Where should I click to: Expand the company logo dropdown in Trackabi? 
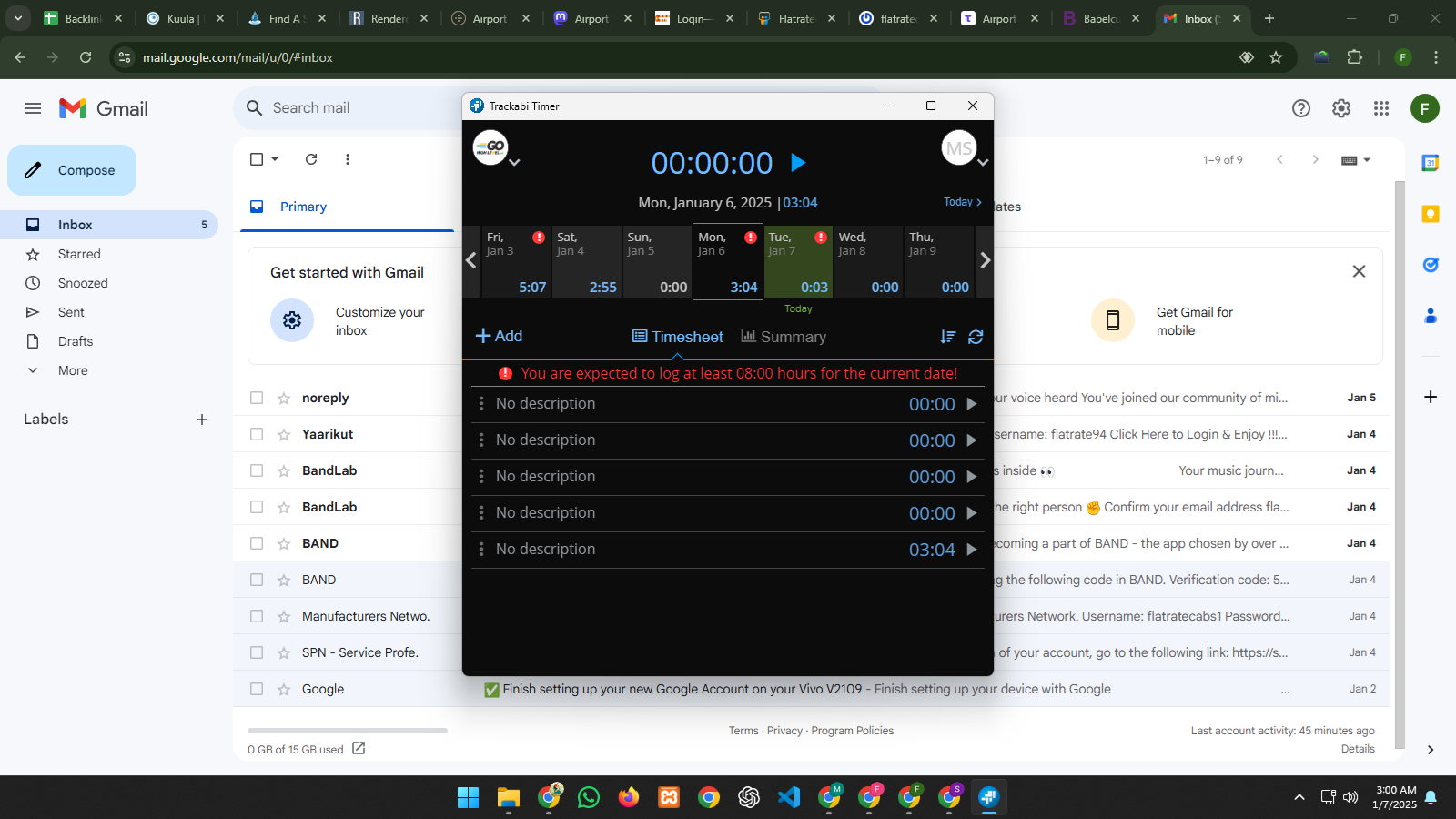point(514,163)
